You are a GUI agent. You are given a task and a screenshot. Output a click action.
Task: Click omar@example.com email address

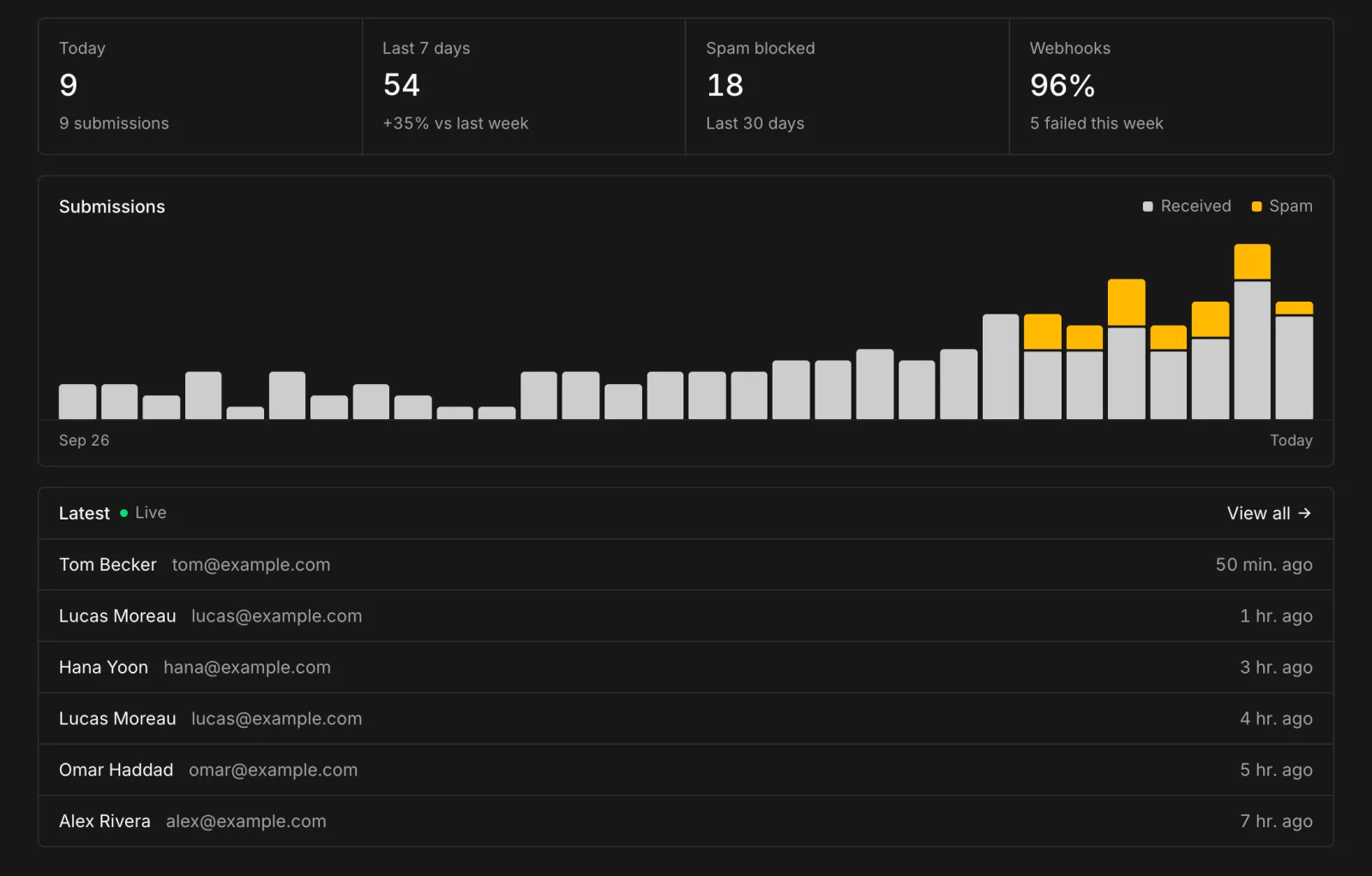coord(273,770)
